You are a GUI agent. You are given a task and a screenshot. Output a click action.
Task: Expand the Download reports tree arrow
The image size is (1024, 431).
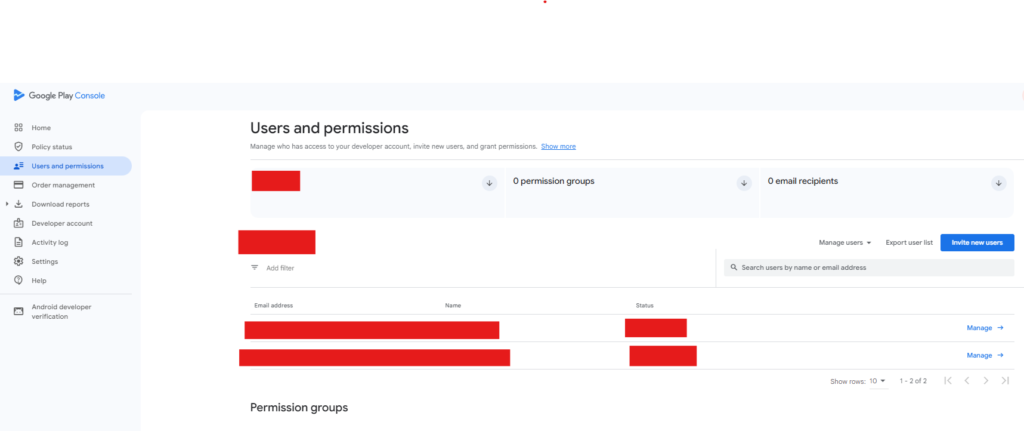pos(6,204)
